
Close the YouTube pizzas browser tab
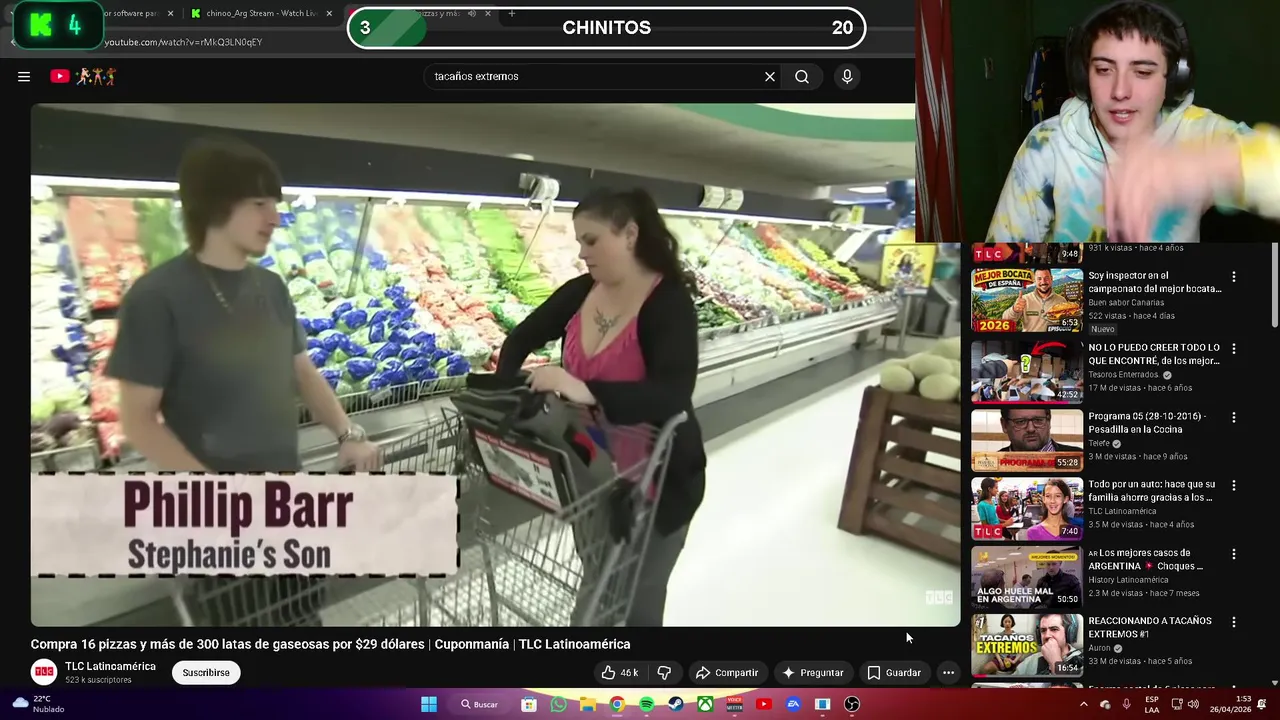[488, 13]
